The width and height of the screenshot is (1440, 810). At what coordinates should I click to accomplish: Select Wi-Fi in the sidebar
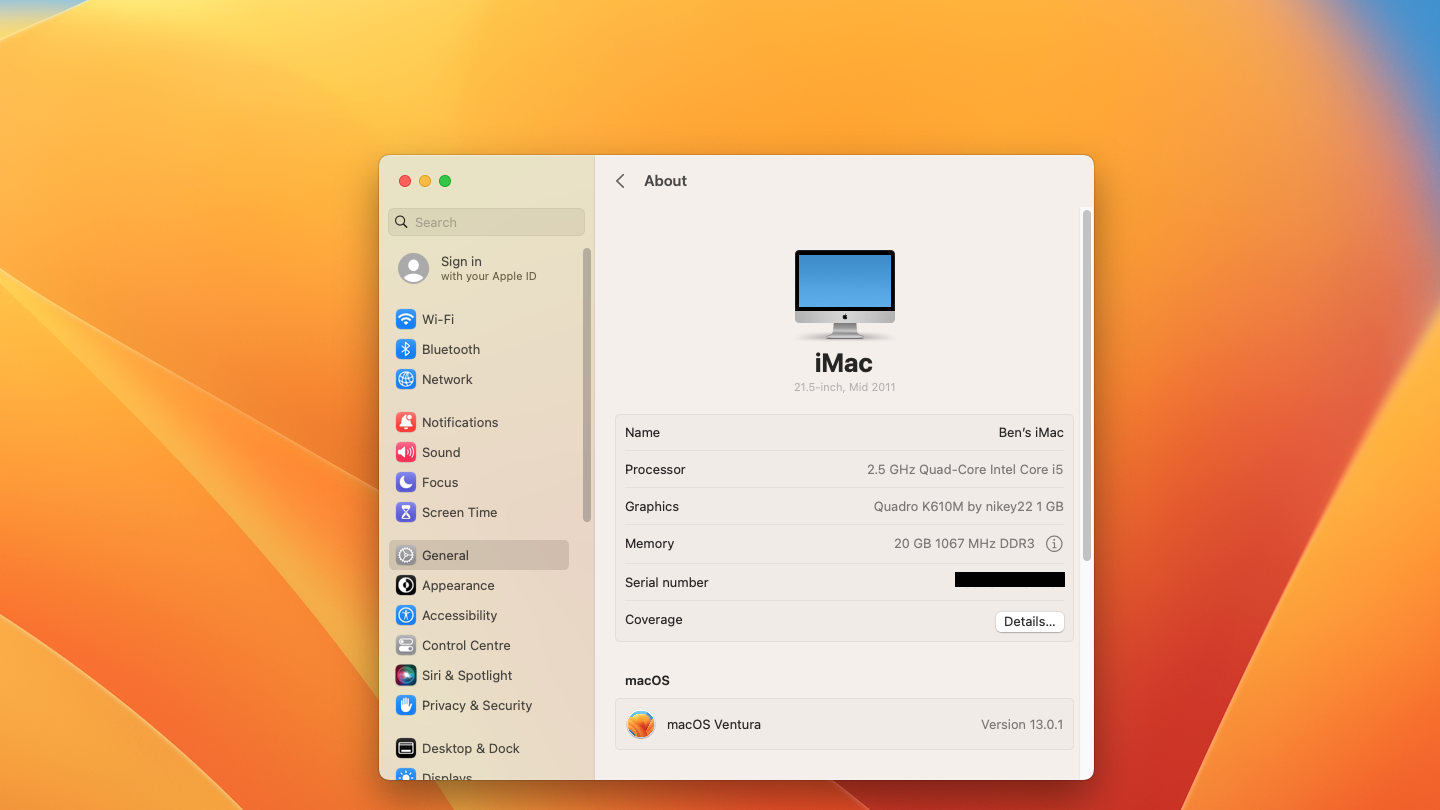pyautogui.click(x=438, y=319)
